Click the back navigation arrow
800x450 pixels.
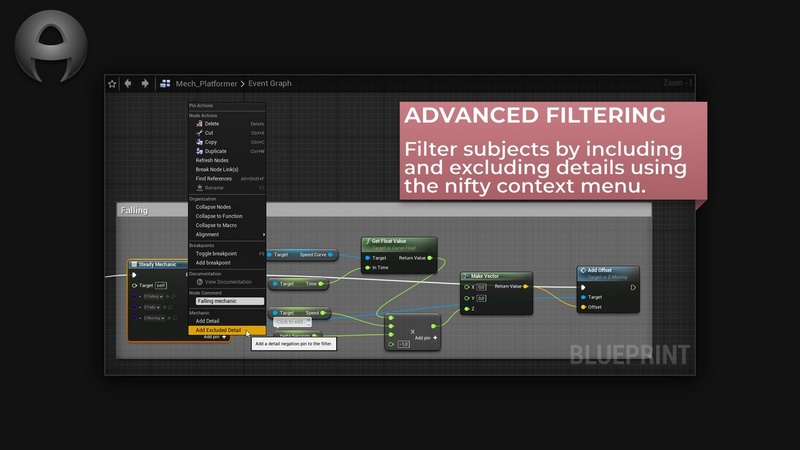pos(128,84)
